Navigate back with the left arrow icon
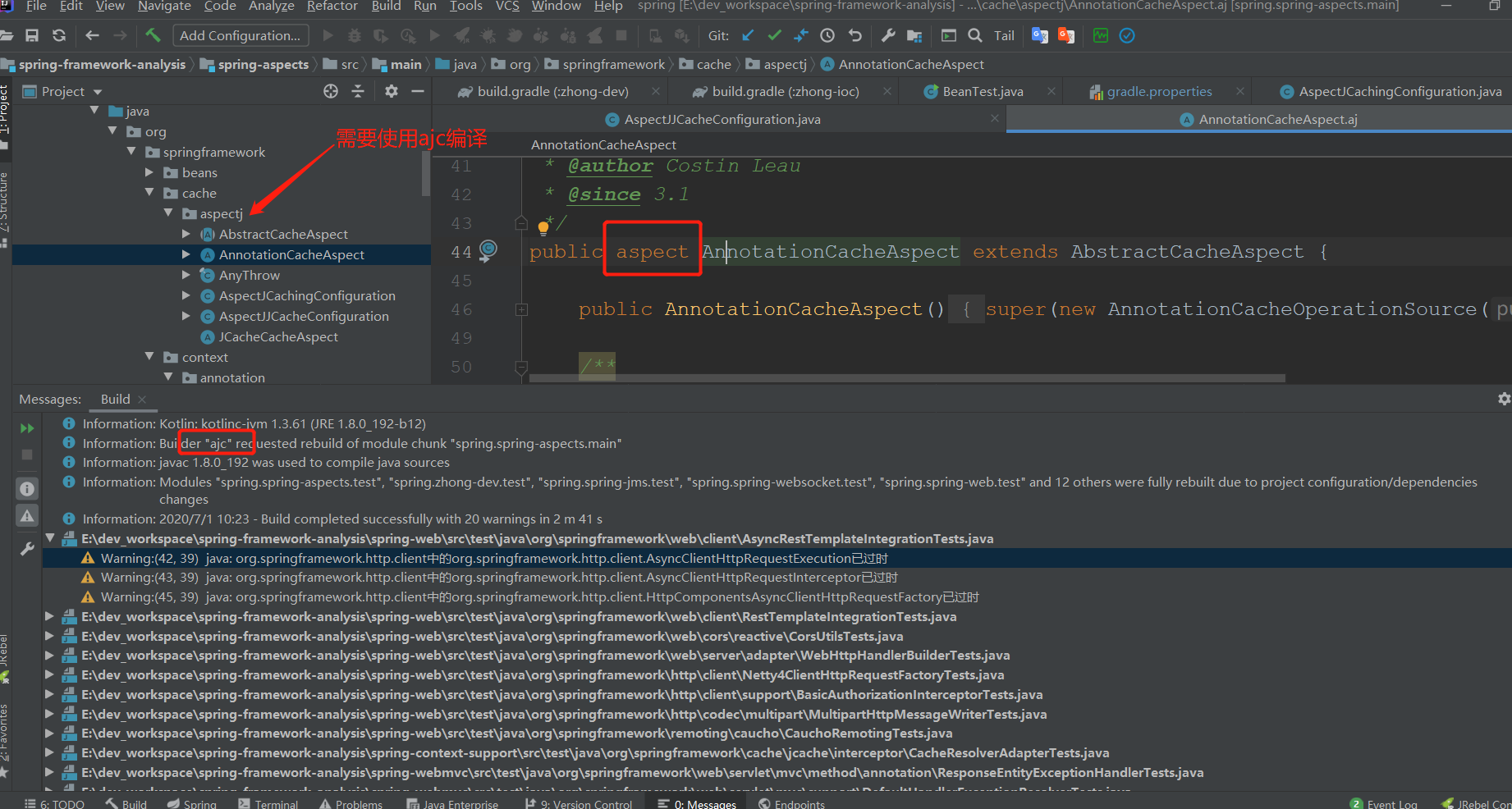The width and height of the screenshot is (1512, 809). pos(92,35)
